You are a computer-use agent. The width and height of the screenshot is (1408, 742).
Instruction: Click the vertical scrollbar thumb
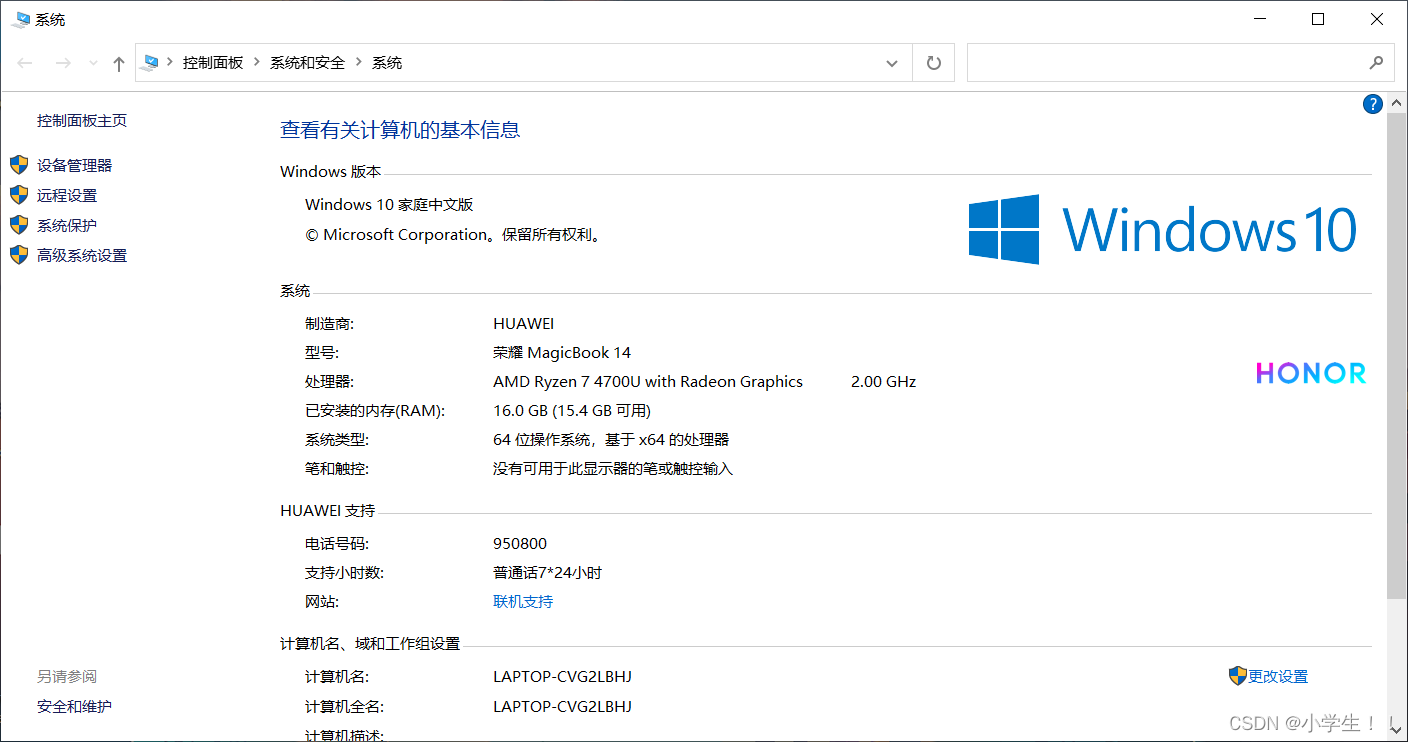[x=1397, y=355]
